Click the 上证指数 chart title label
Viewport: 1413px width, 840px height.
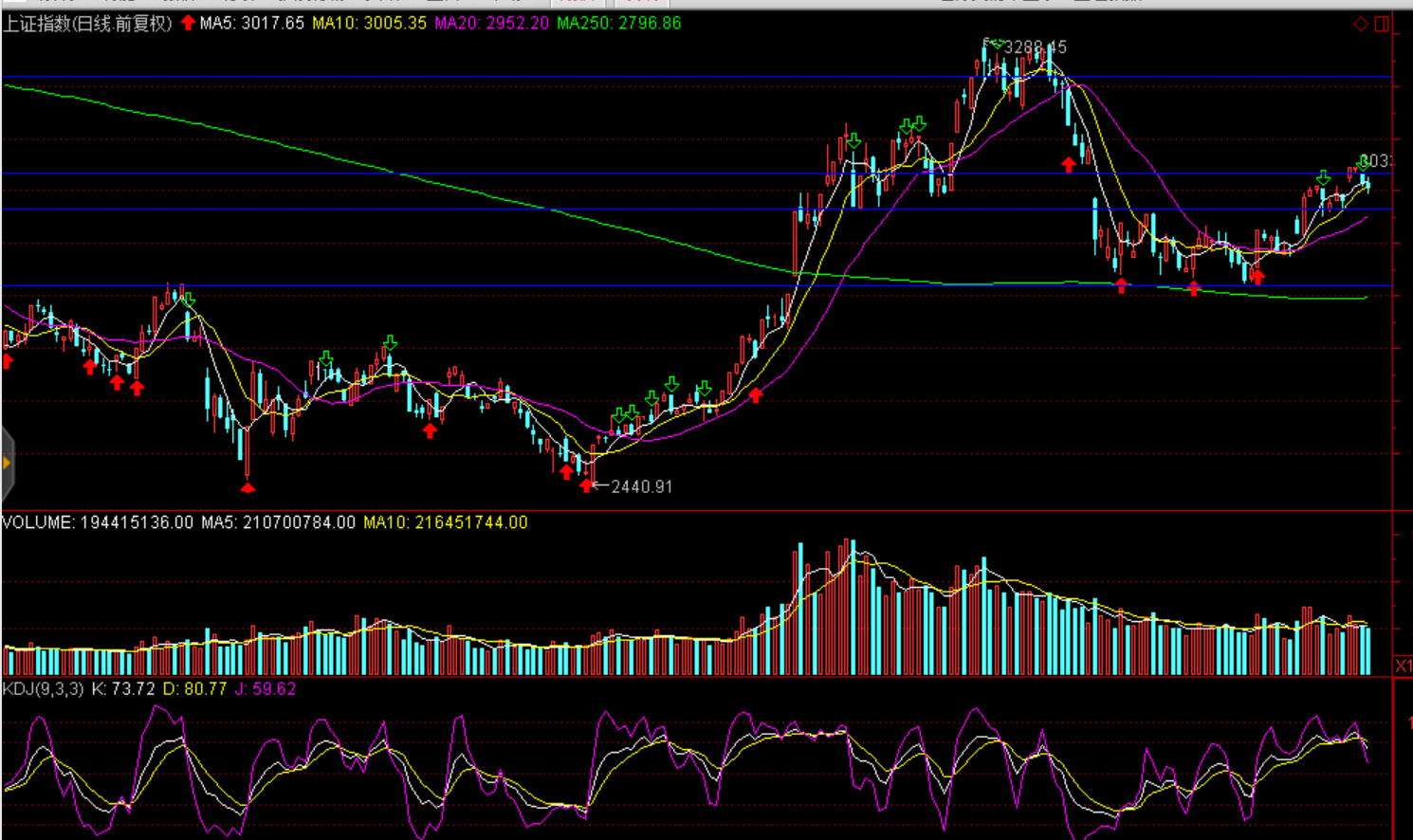87,24
